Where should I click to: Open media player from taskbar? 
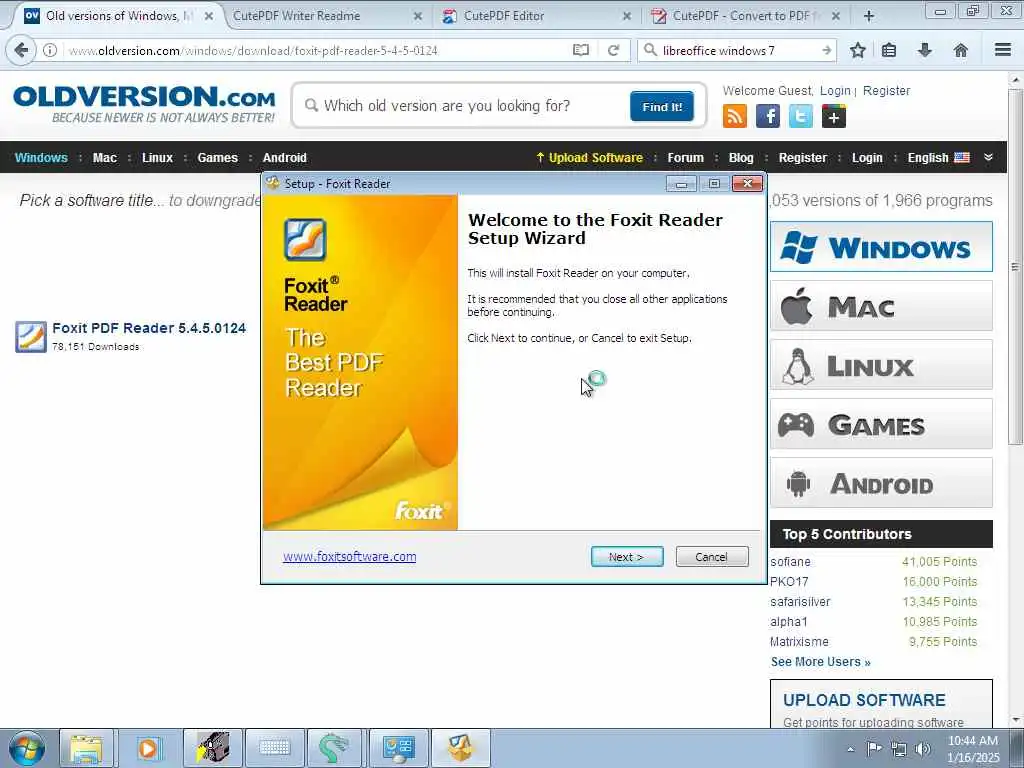click(148, 748)
